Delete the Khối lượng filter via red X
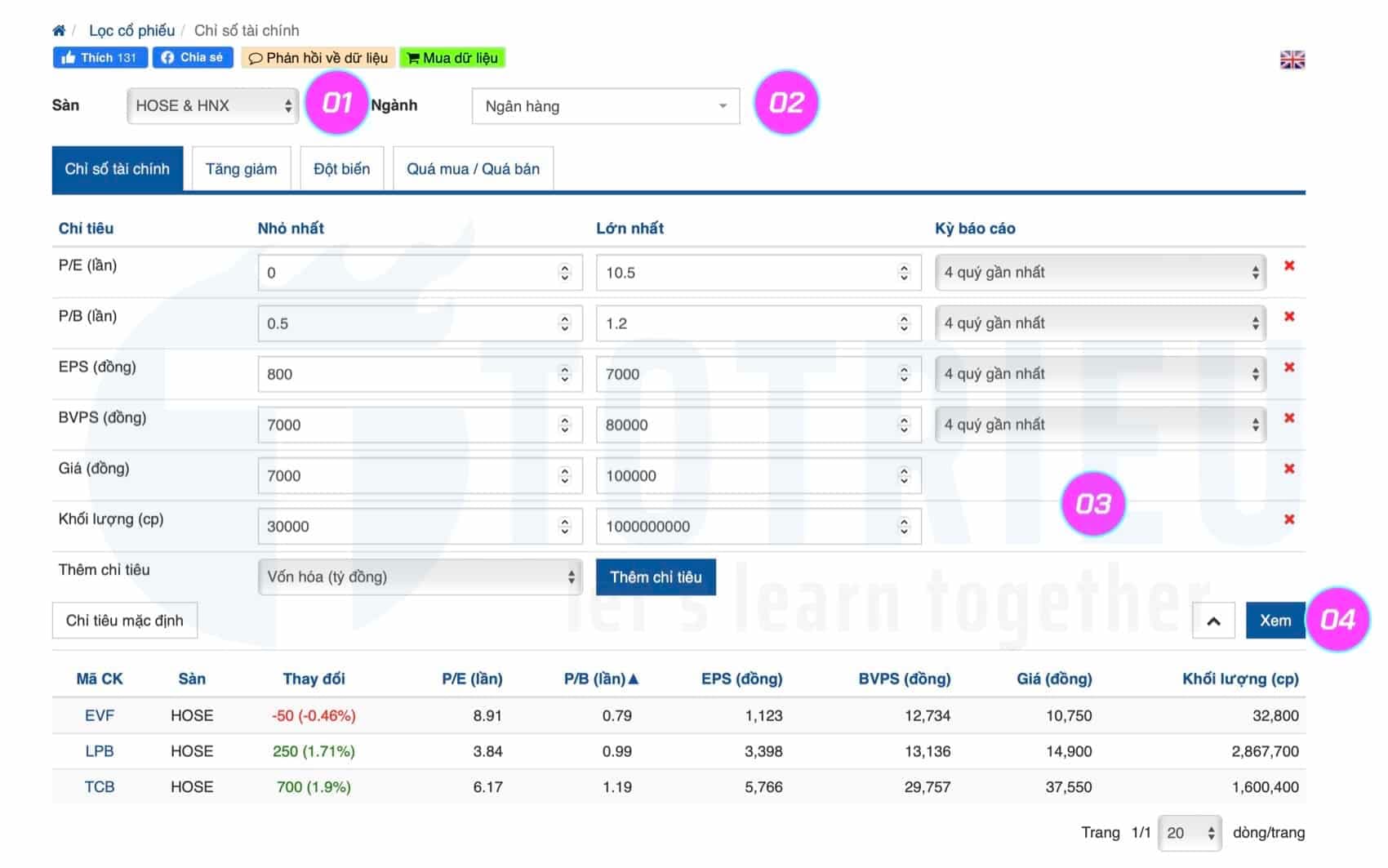This screenshot has height=868, width=1388. point(1290,518)
